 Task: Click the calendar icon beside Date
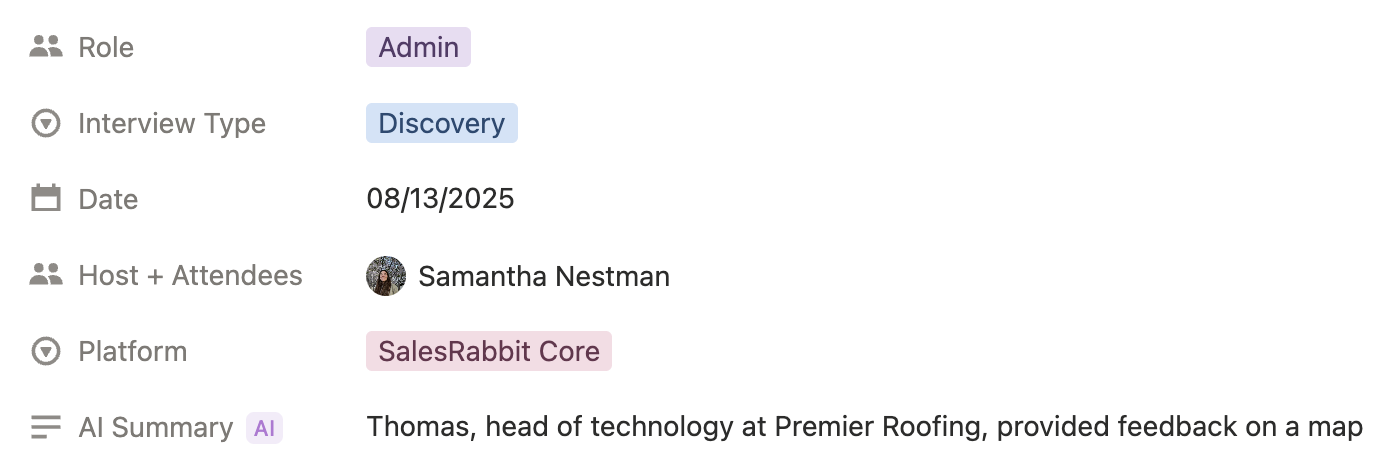point(46,199)
